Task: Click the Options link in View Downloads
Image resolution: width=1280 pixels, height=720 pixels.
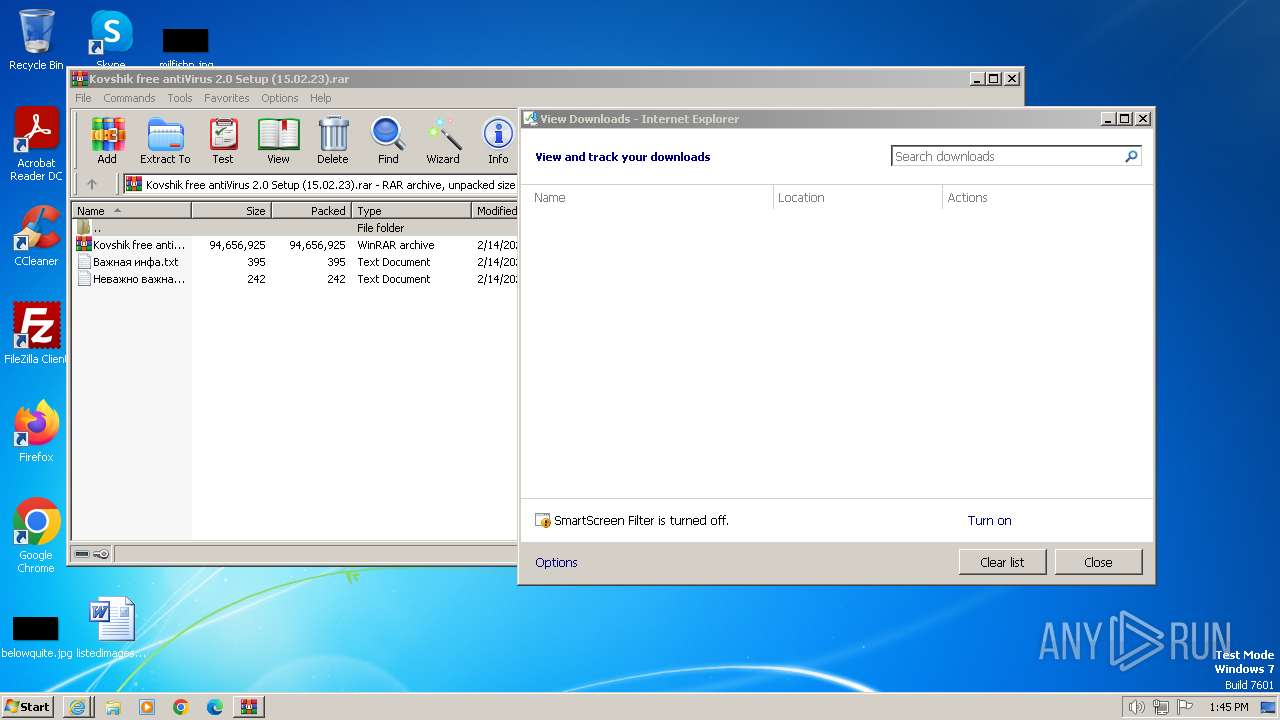Action: coord(556,562)
